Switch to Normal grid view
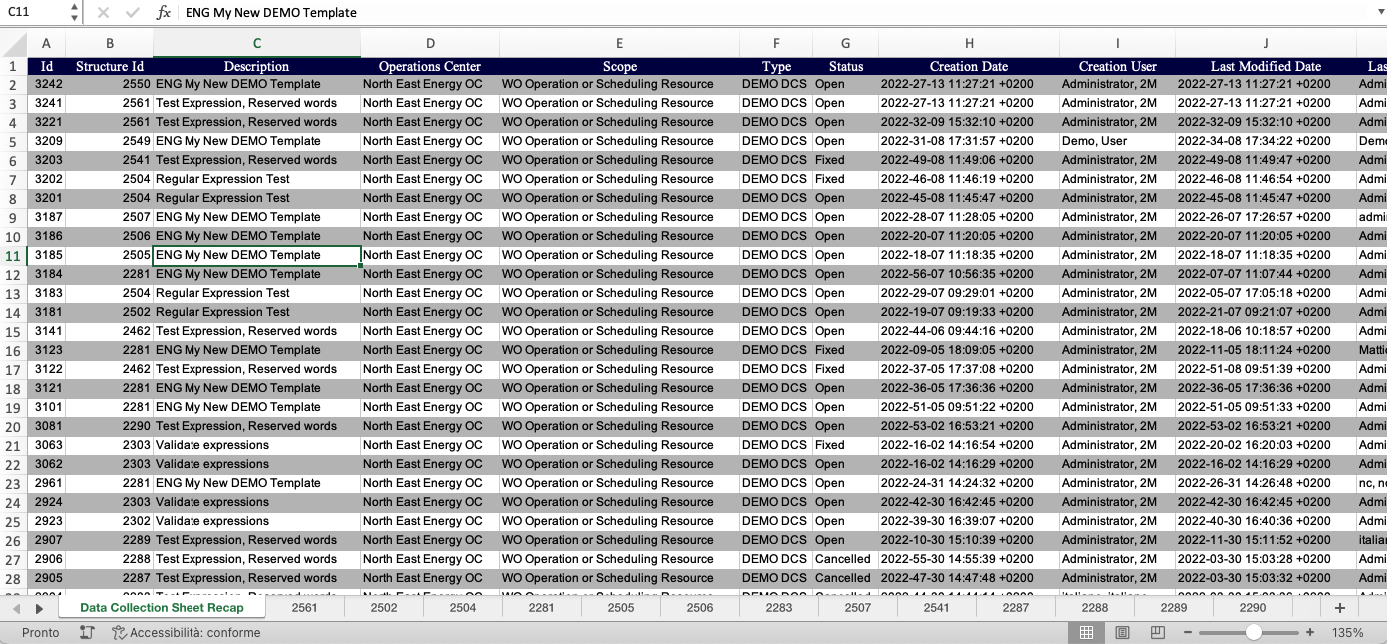The width and height of the screenshot is (1387, 644). [x=1085, y=633]
